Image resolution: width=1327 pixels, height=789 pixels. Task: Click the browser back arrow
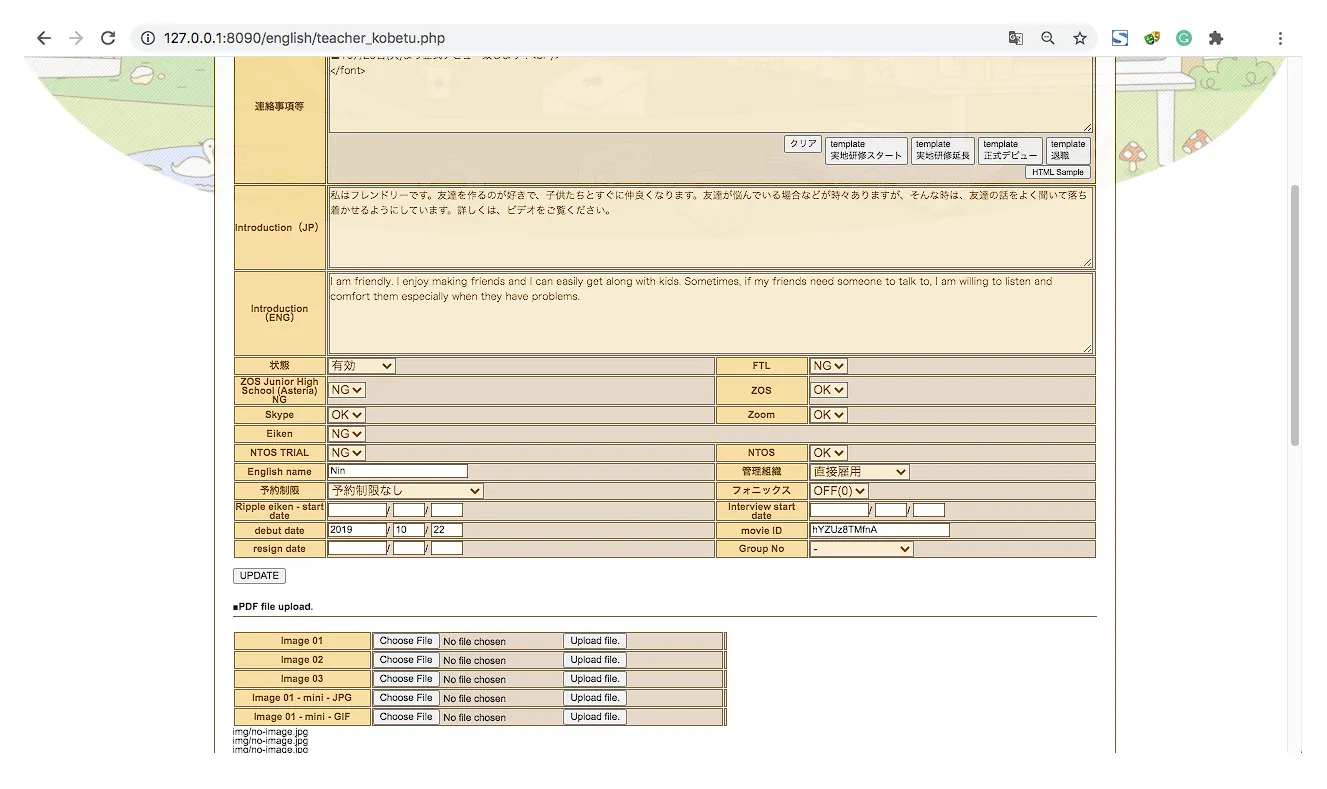click(43, 38)
